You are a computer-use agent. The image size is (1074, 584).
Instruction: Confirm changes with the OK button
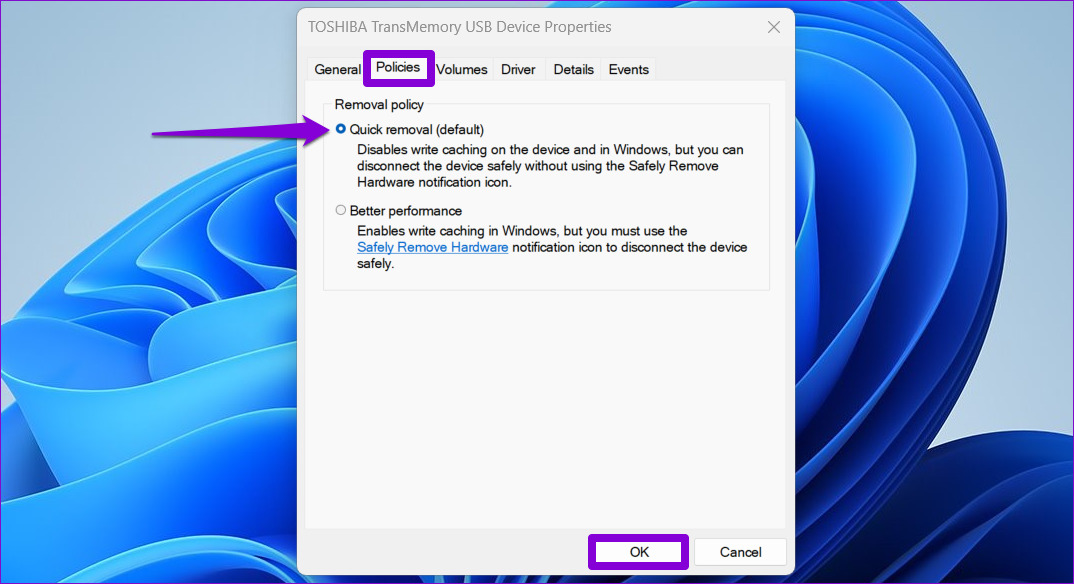[637, 551]
